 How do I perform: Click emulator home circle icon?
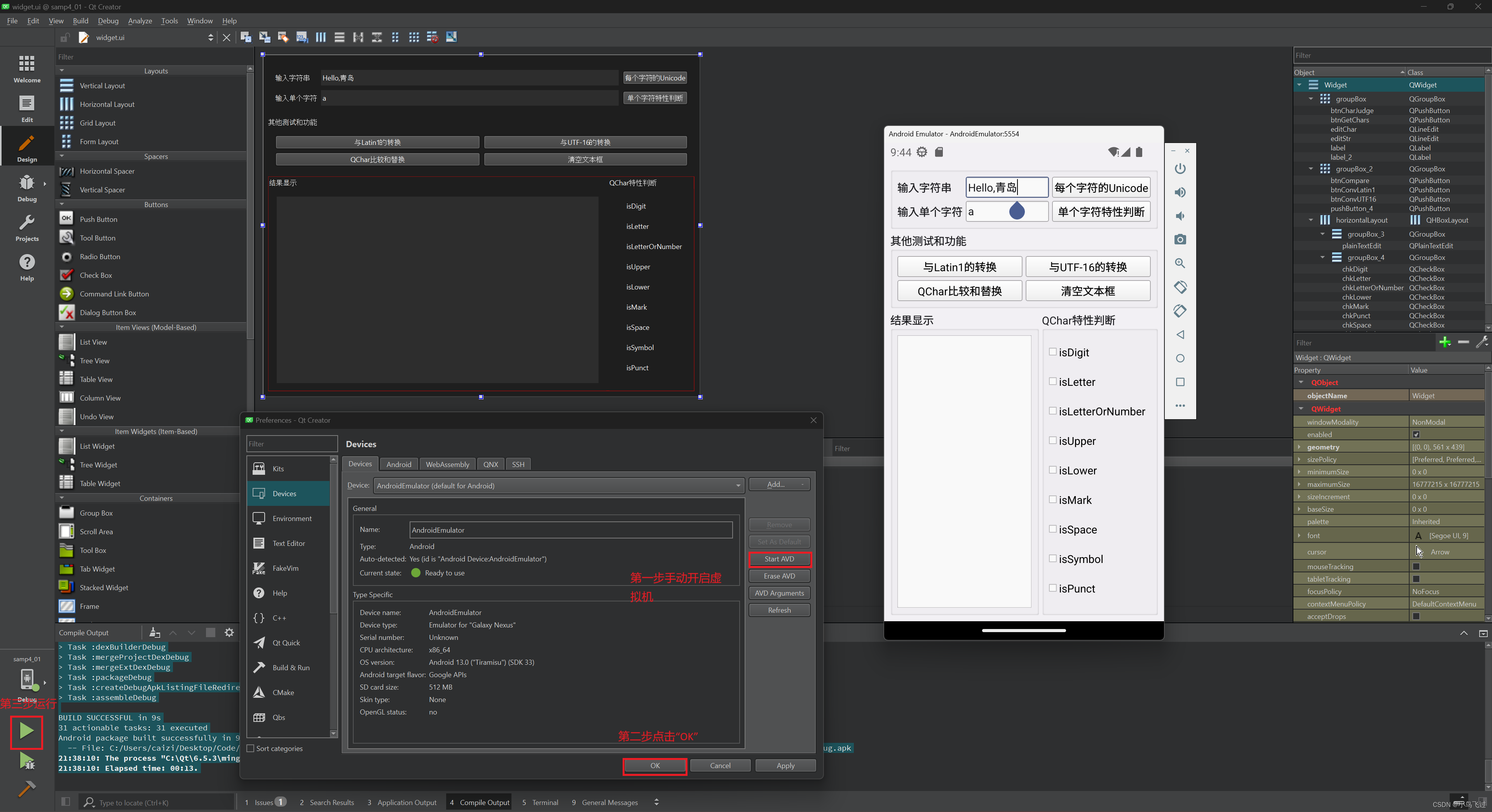1180,359
